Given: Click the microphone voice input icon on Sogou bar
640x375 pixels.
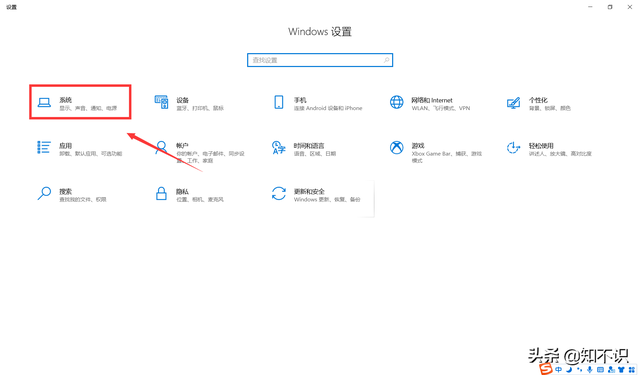Looking at the screenshot, I should 590,370.
